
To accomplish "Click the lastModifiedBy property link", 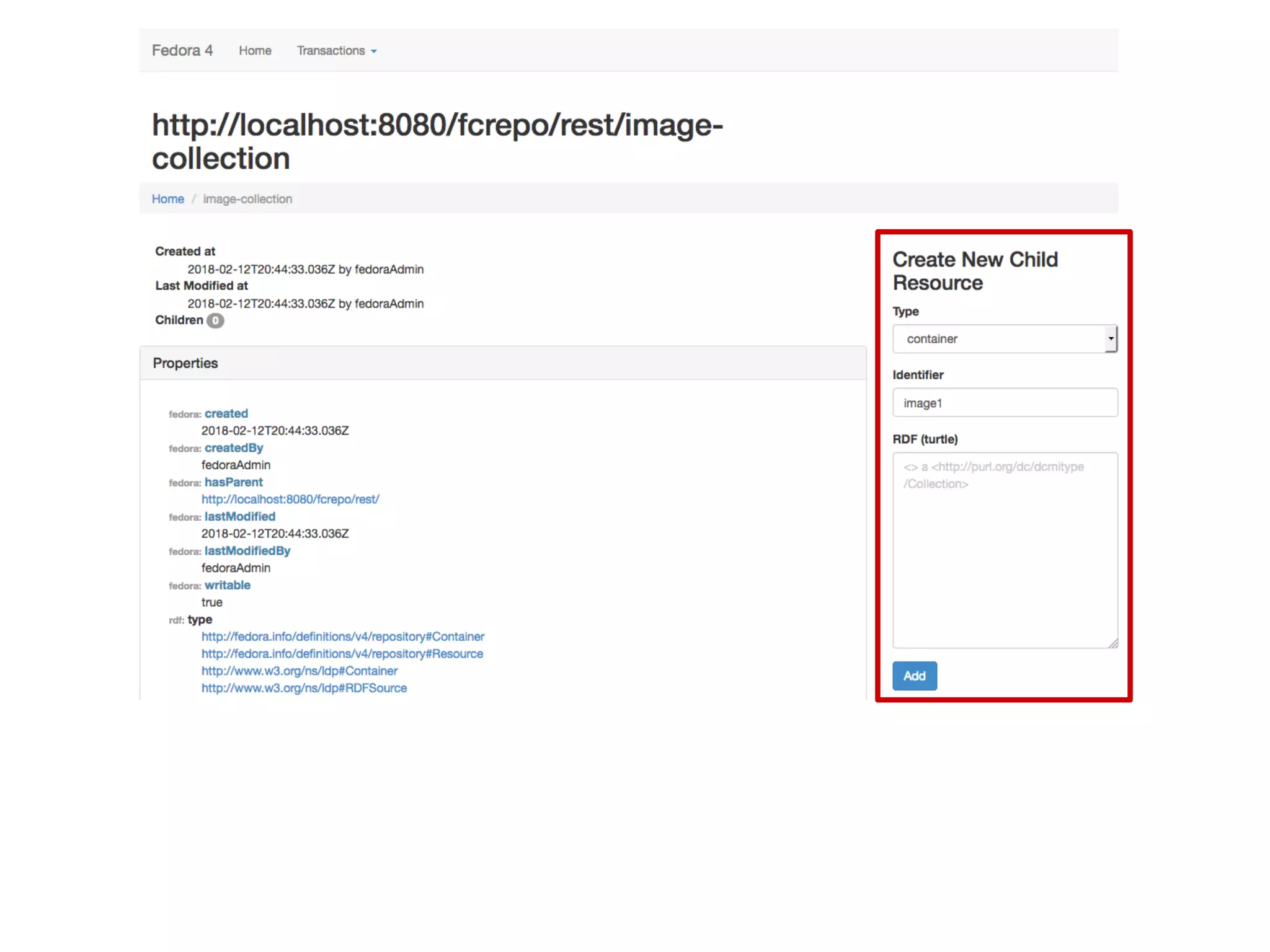I will tap(247, 550).
